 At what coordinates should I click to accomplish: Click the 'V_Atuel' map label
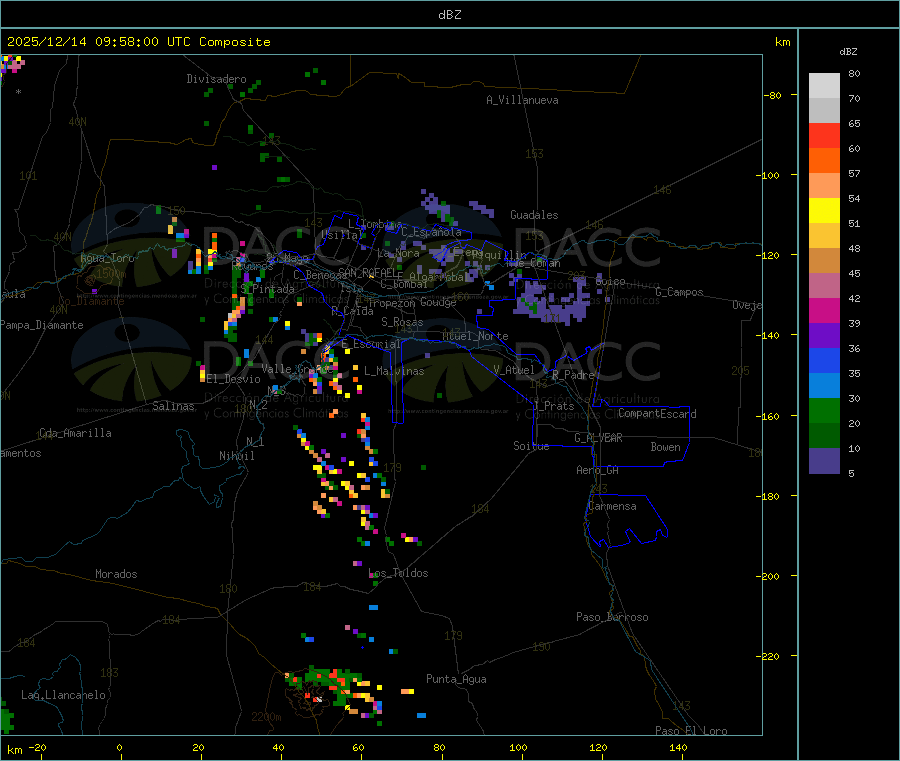point(514,370)
